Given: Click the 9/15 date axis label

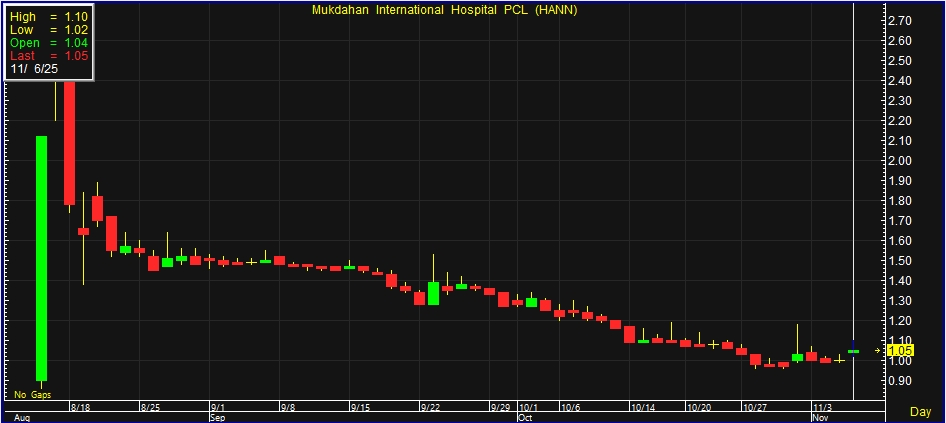Looking at the screenshot, I should 360,408.
